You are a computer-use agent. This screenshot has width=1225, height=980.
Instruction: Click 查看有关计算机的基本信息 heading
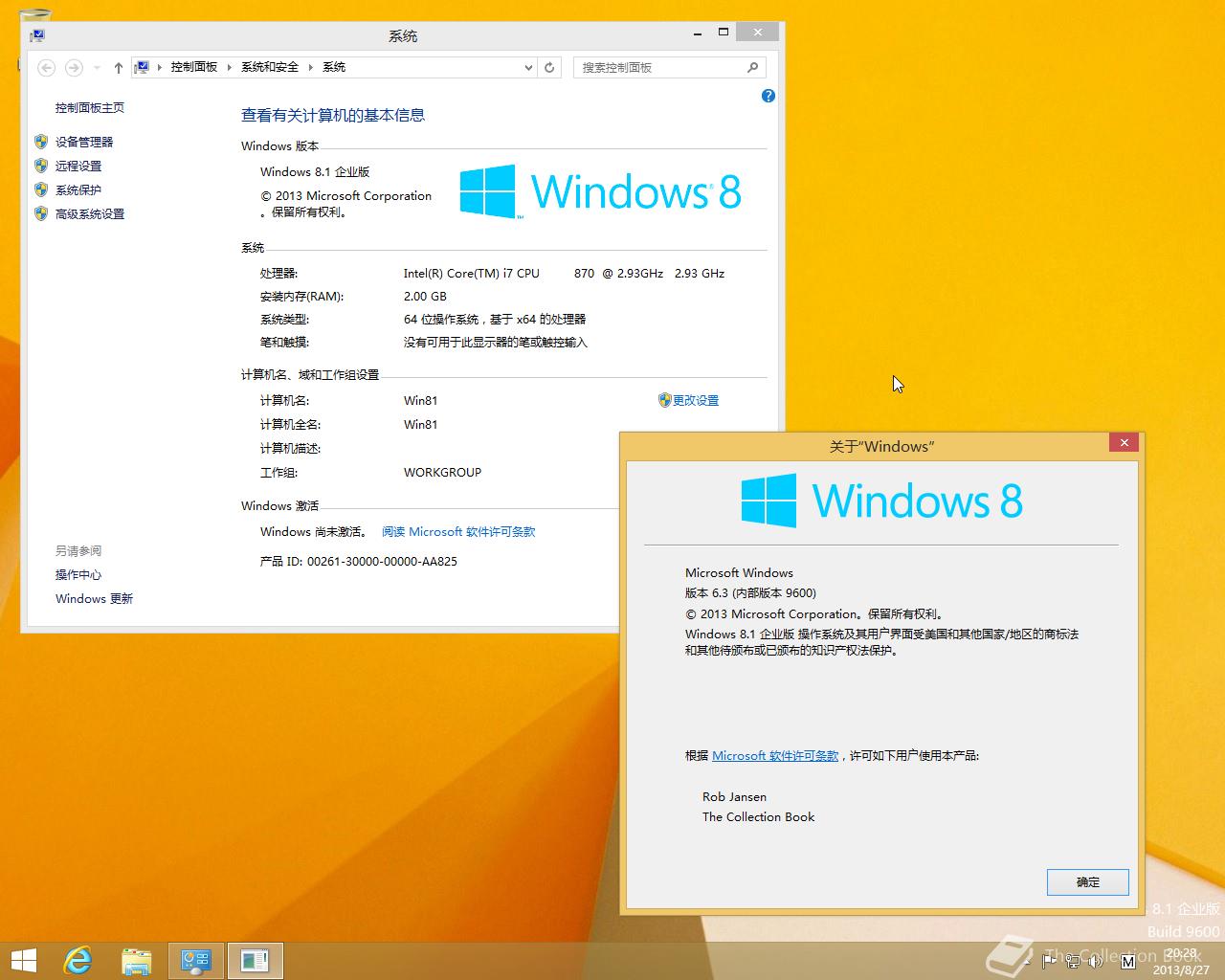coord(333,115)
